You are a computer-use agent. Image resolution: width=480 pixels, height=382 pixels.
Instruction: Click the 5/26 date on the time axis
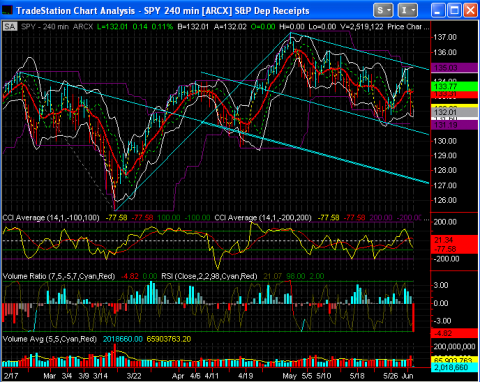coord(390,376)
